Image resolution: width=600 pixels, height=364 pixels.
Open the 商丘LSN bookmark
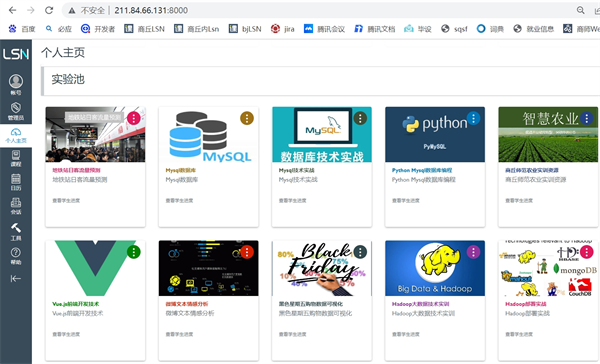(x=144, y=29)
